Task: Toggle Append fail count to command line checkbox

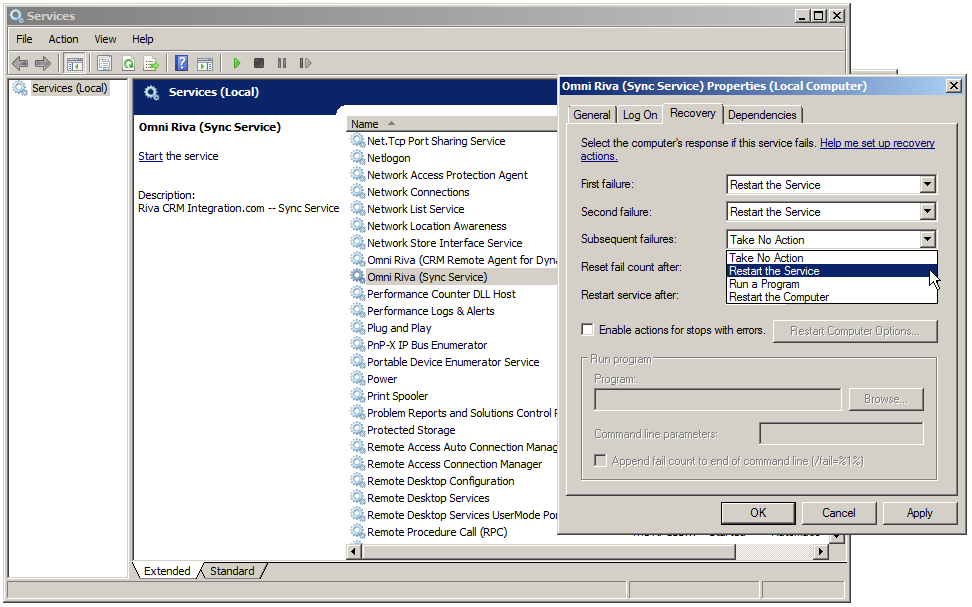Action: pyautogui.click(x=600, y=460)
